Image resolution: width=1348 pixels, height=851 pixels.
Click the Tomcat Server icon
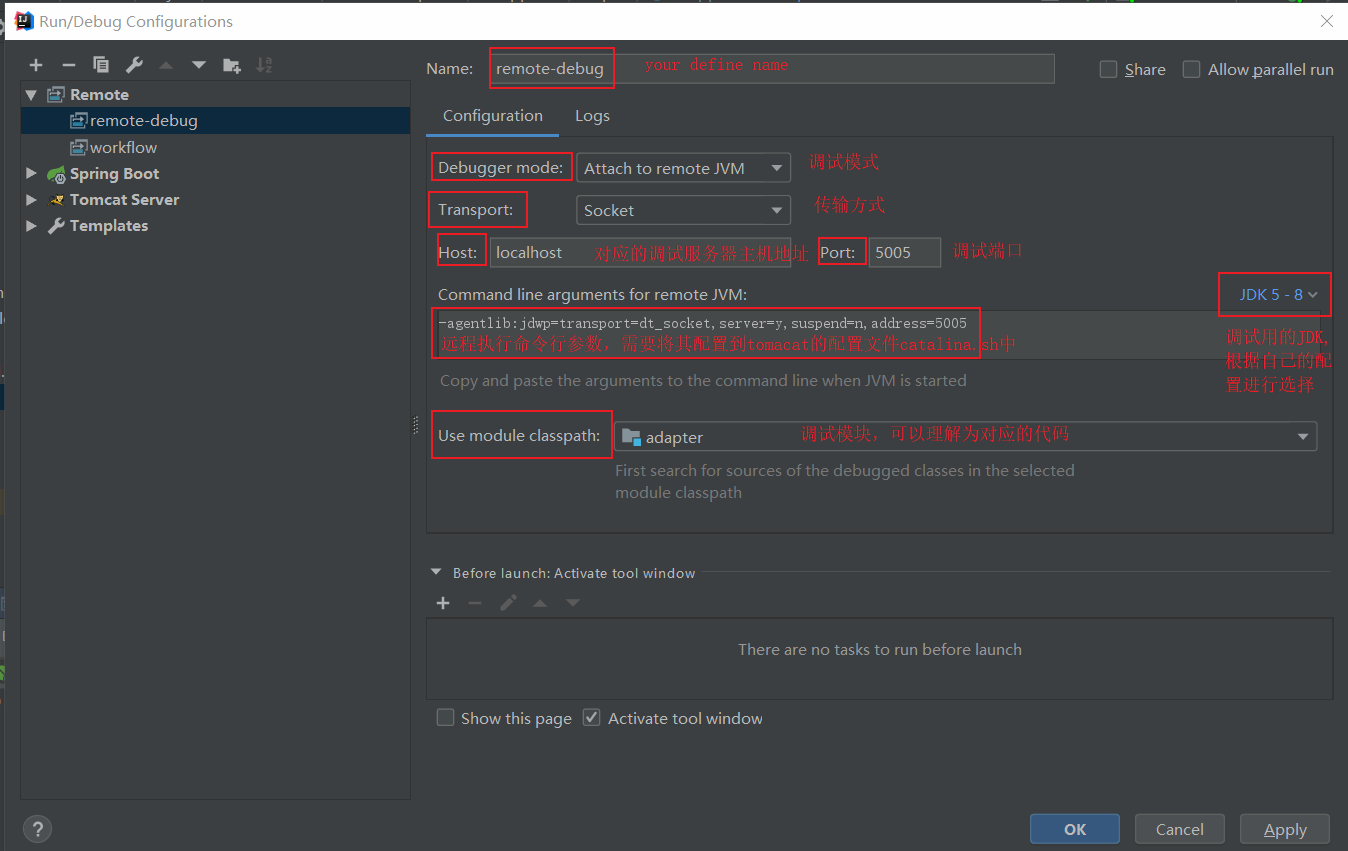click(x=55, y=200)
